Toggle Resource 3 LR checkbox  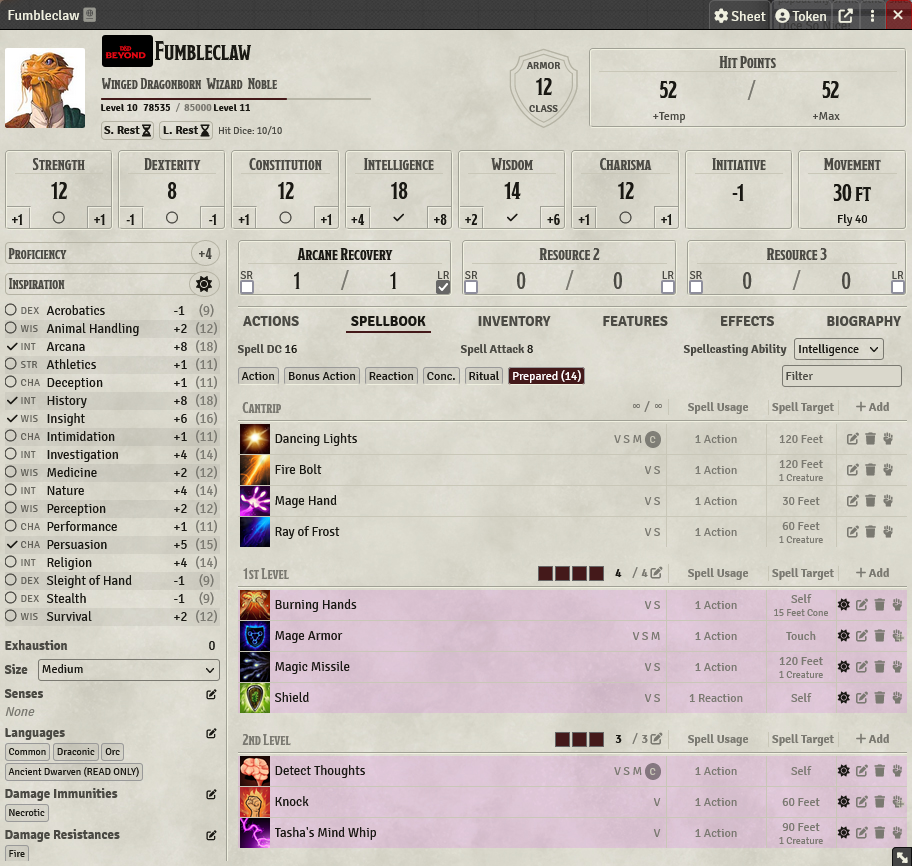coord(897,287)
